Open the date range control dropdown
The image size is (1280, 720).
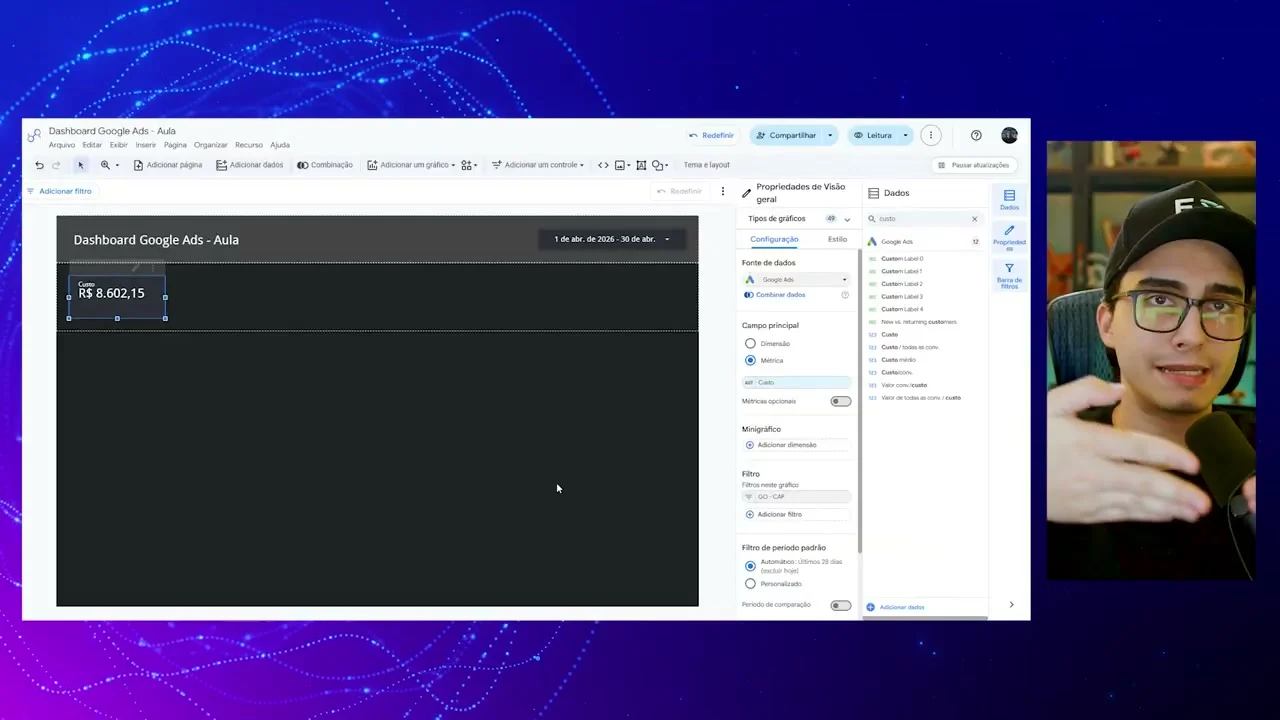[x=611, y=239]
